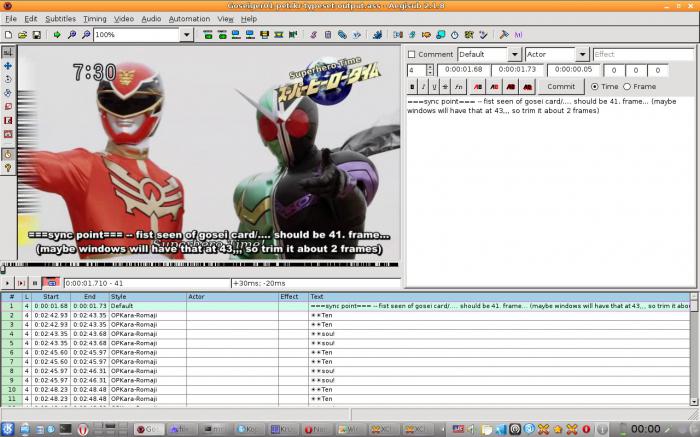Open the Automation menu
The height and width of the screenshot is (437, 700).
tap(189, 19)
